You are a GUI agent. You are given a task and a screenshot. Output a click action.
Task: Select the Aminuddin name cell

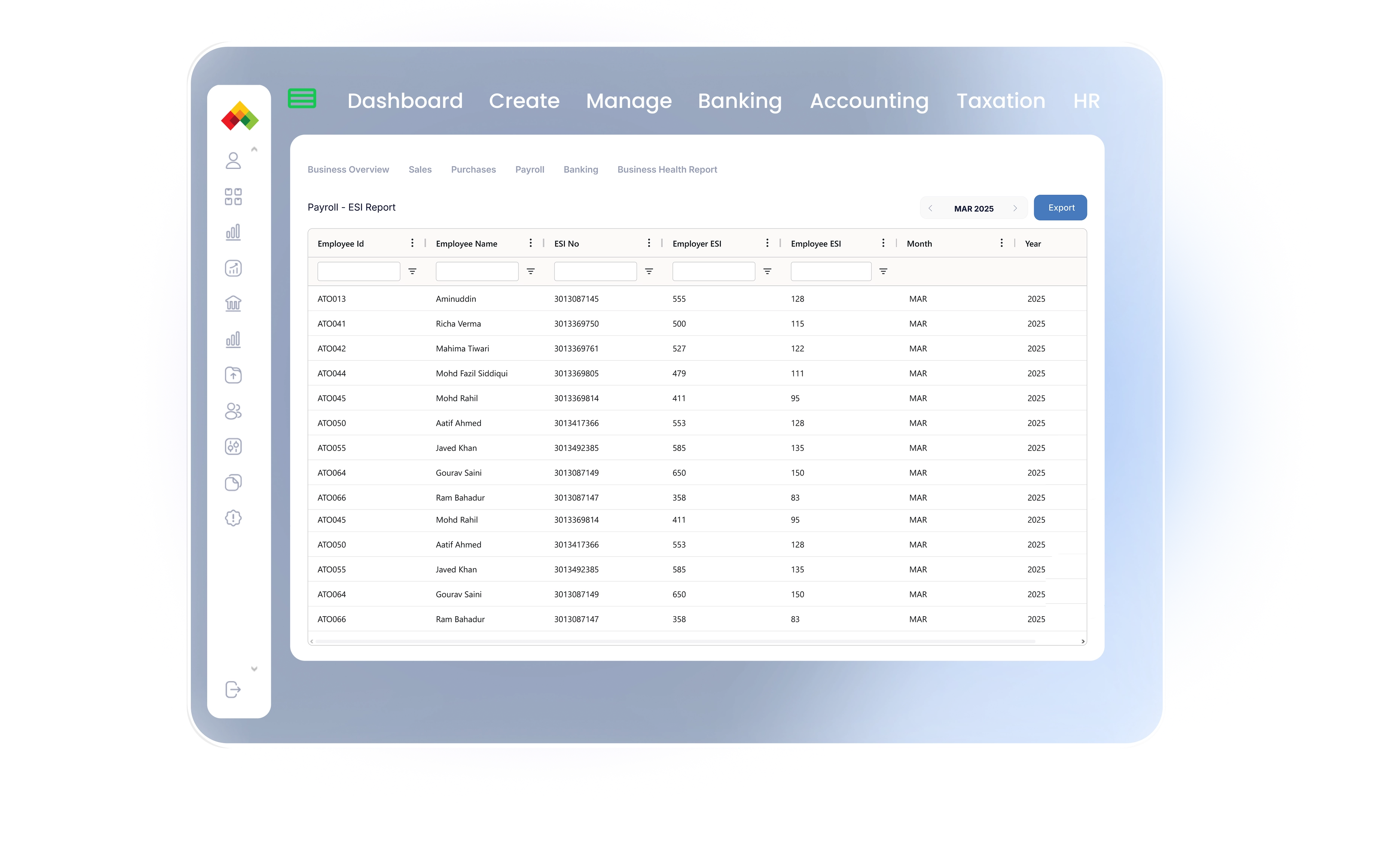[x=456, y=299]
